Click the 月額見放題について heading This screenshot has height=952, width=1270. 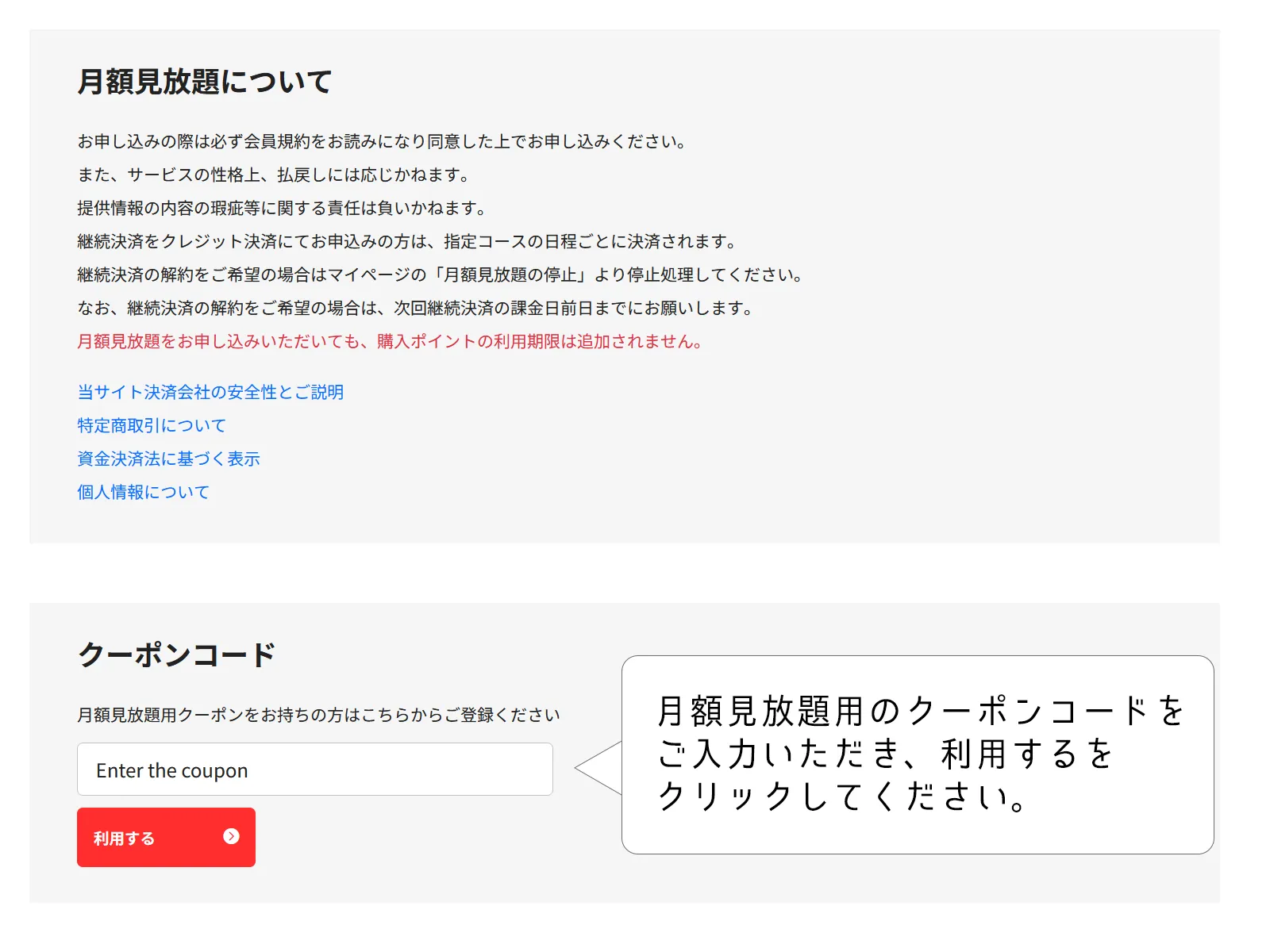click(205, 82)
